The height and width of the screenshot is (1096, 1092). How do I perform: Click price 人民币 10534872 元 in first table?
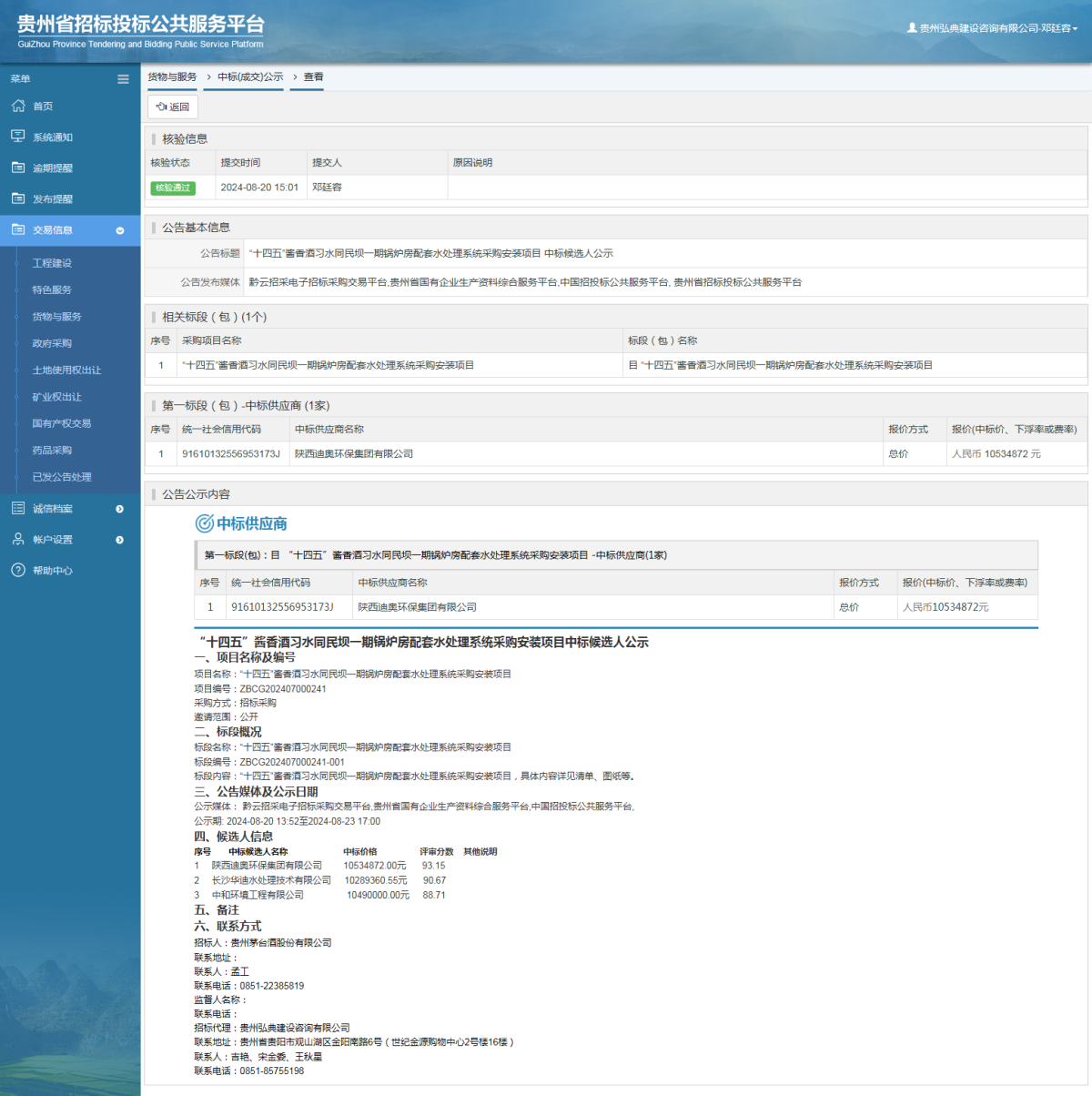coord(996,454)
